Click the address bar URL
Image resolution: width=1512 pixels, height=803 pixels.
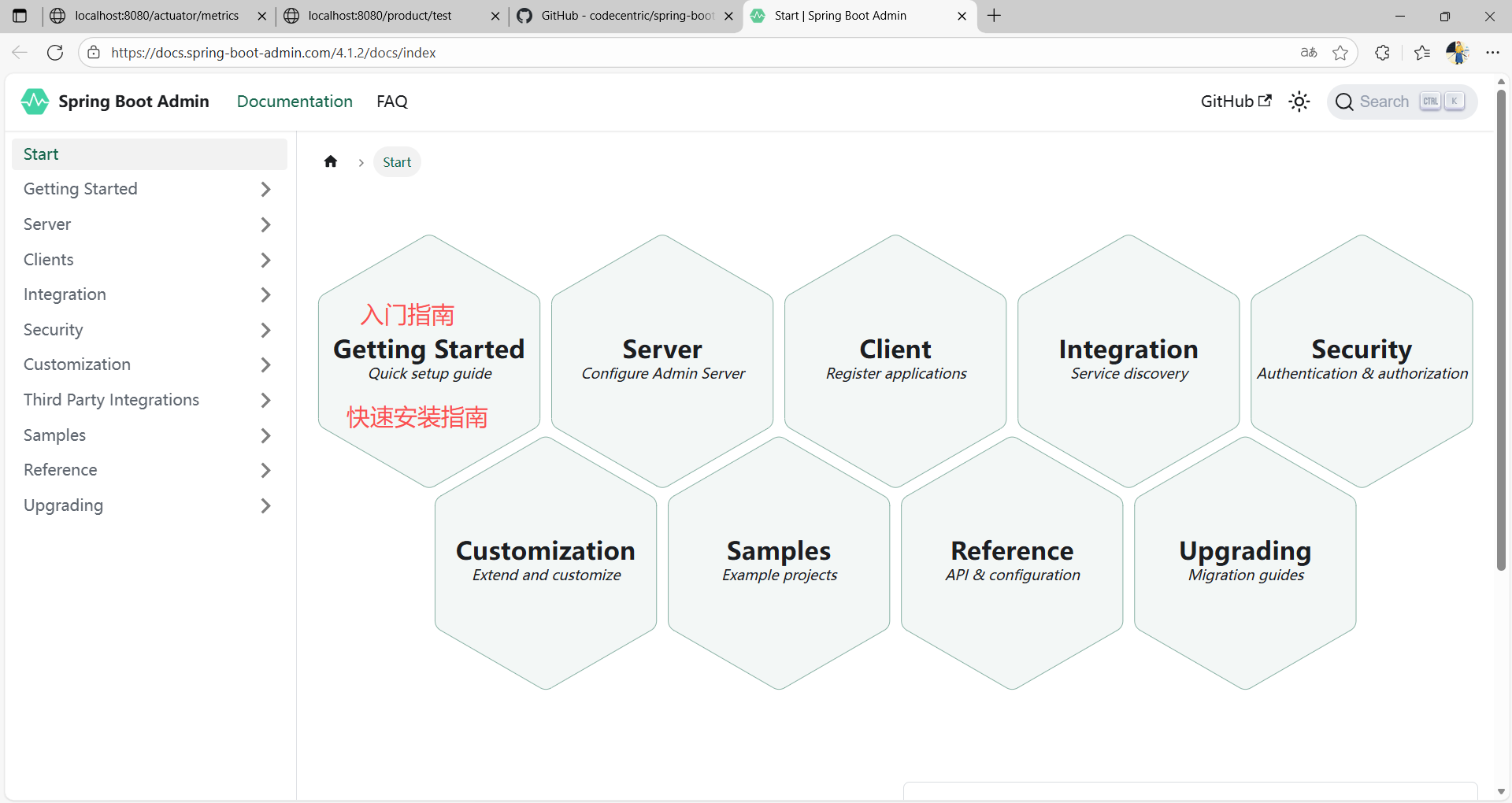click(x=273, y=53)
